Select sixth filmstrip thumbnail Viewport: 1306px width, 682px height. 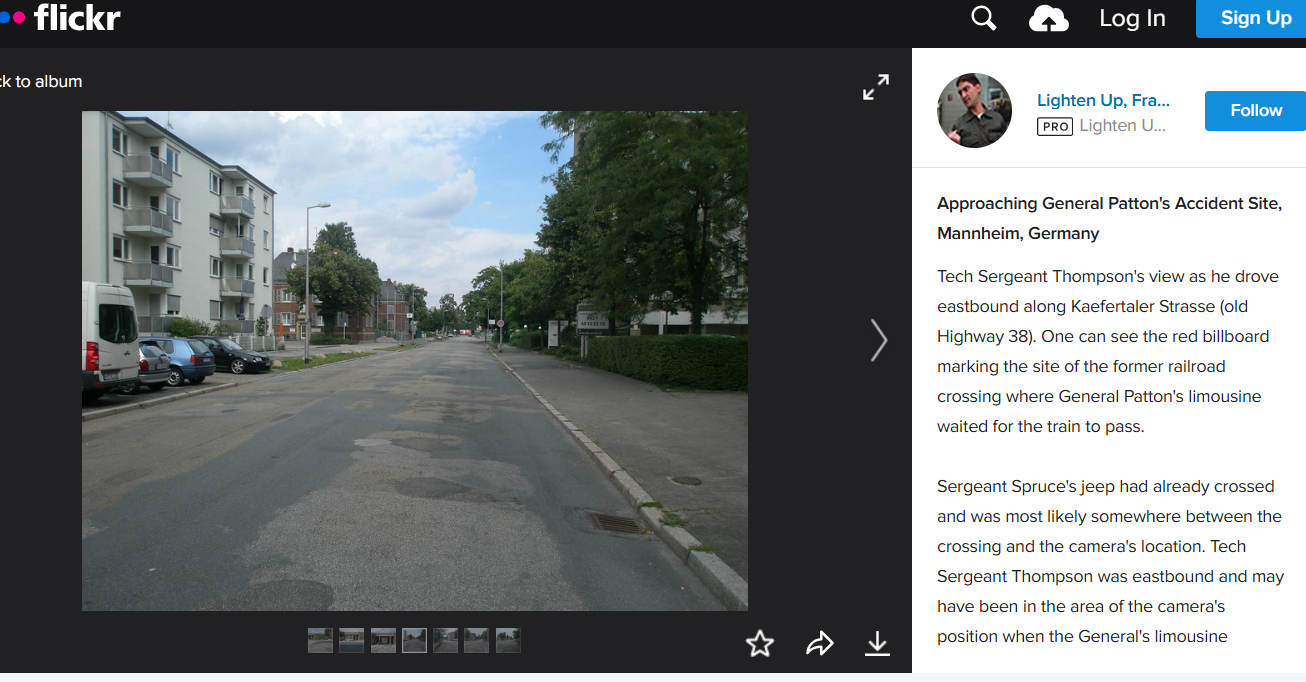476,640
